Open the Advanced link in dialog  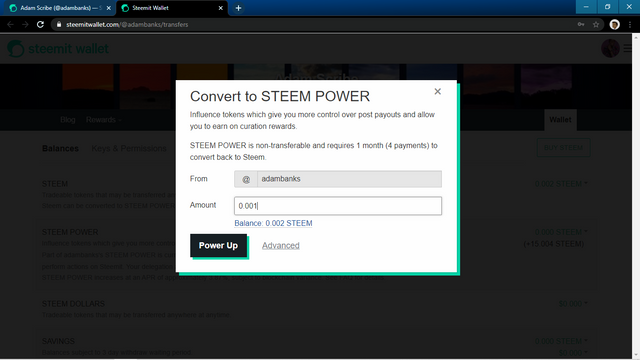[x=281, y=245]
